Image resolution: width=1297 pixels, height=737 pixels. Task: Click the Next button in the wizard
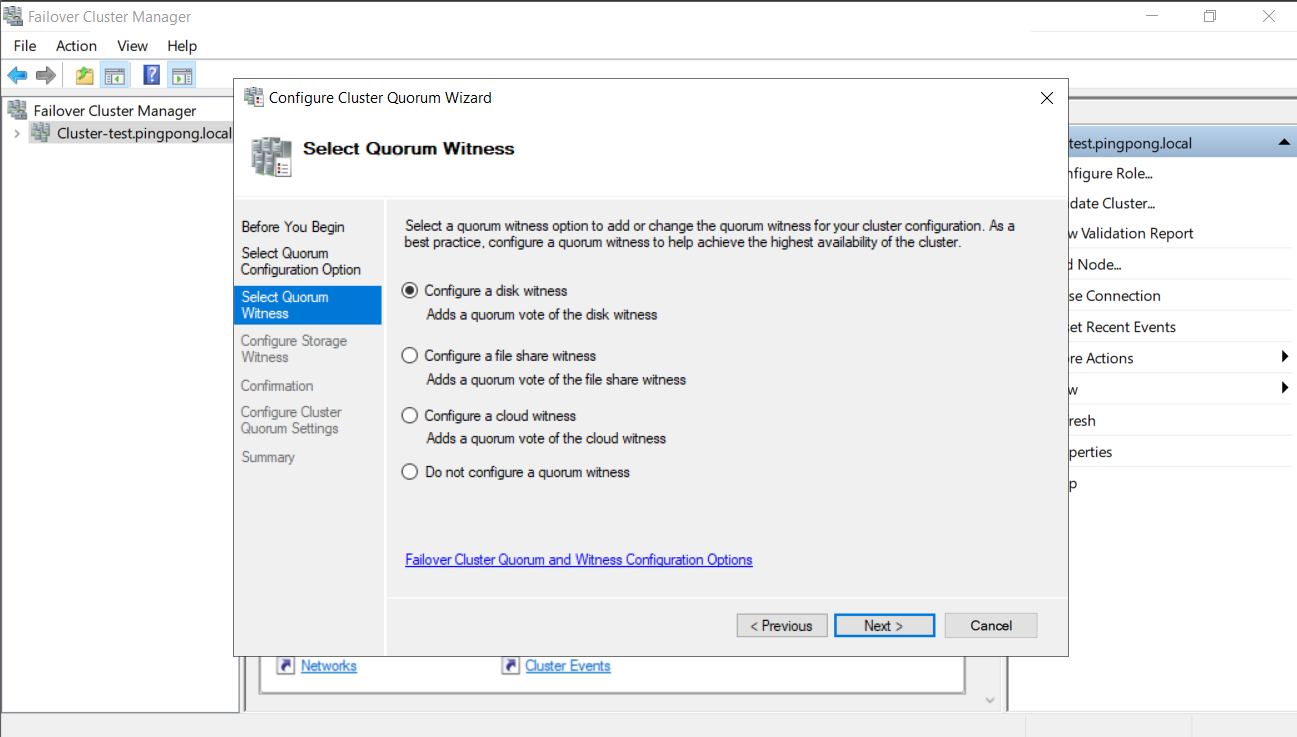pyautogui.click(x=884, y=626)
